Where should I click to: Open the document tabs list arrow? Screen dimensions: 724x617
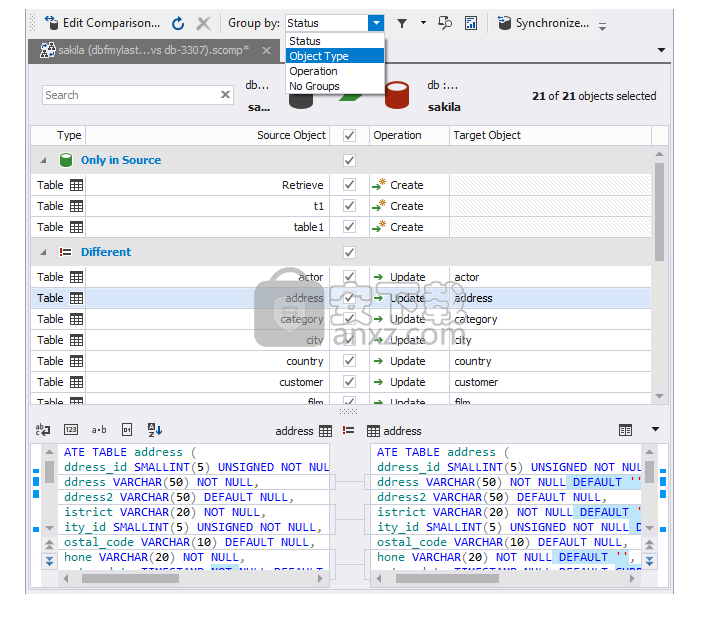(661, 50)
